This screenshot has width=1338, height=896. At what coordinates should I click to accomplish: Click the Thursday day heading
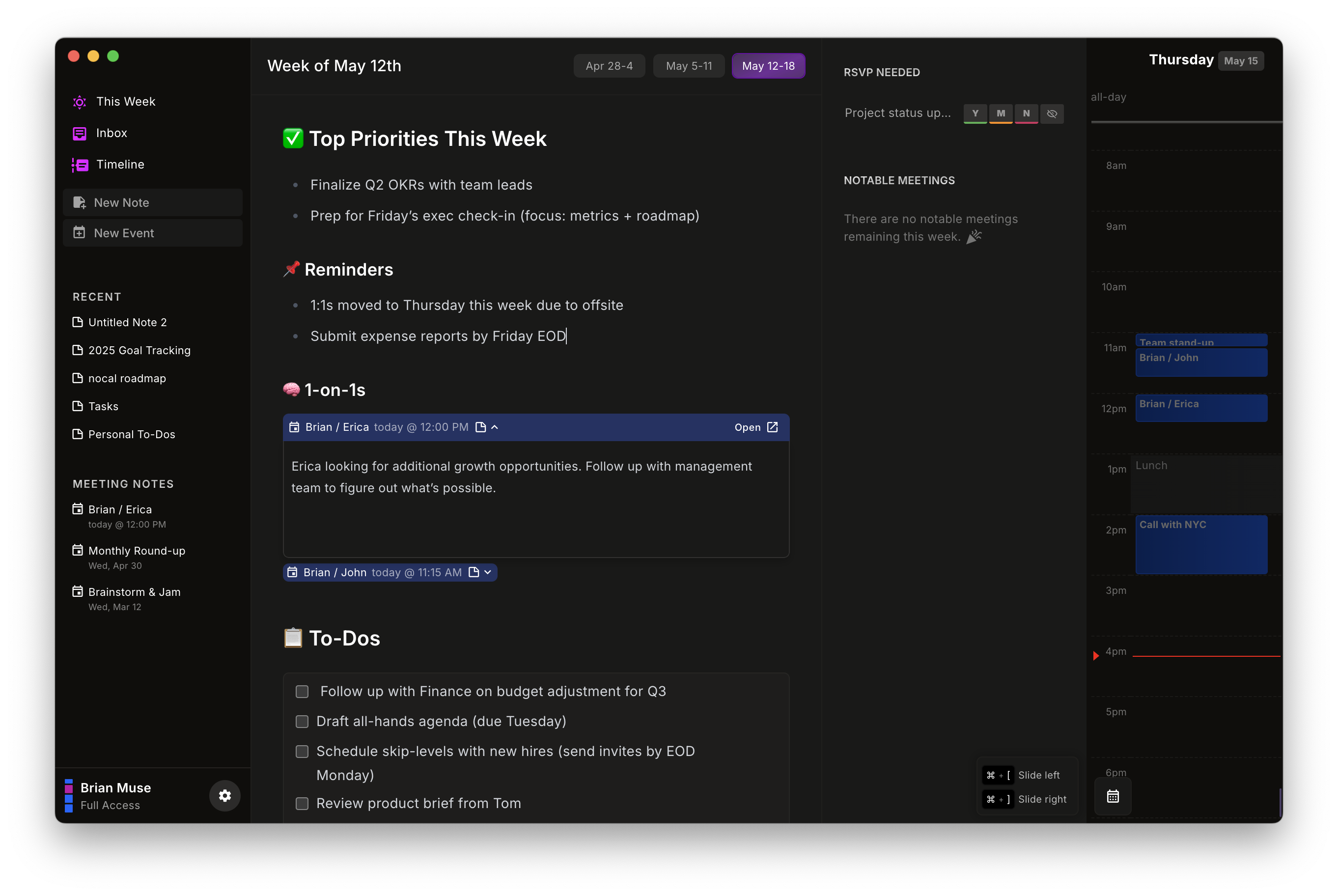click(x=1180, y=60)
